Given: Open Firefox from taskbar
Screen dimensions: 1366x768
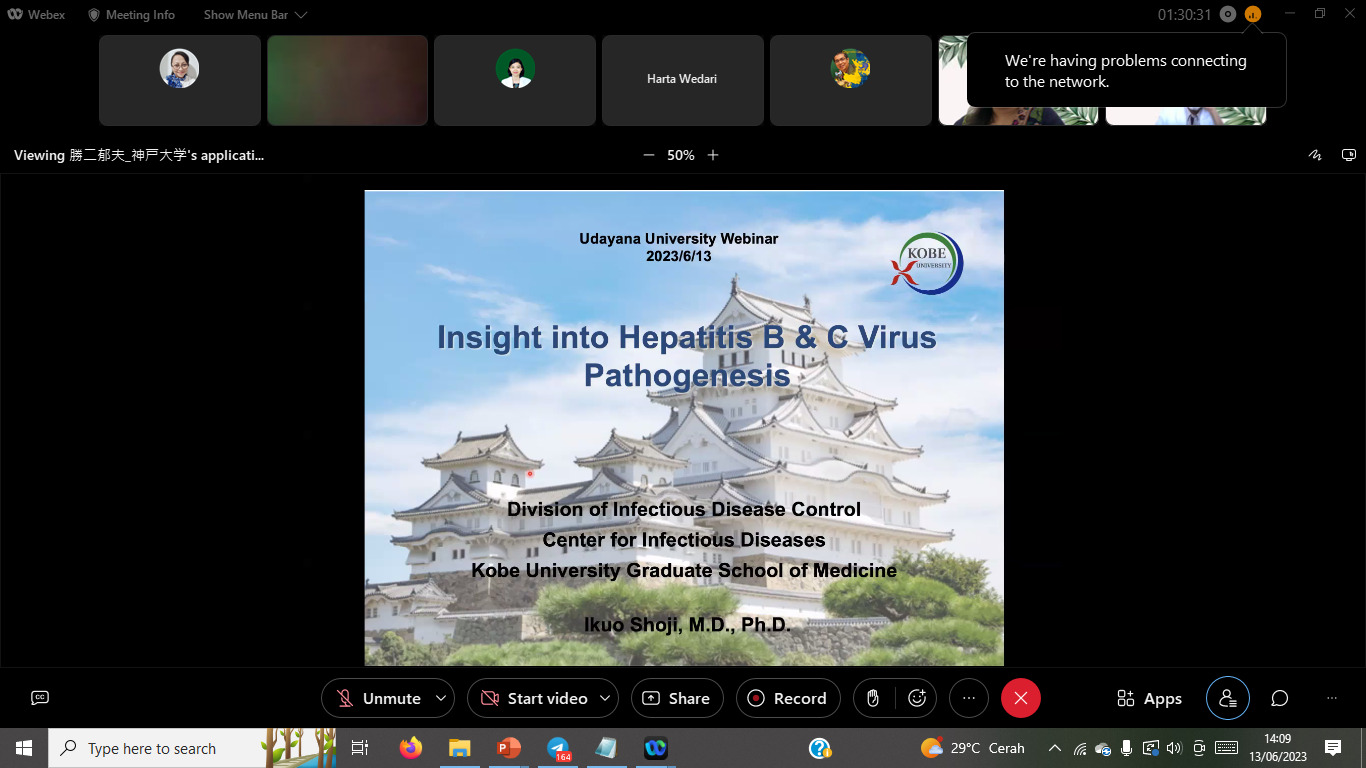Looking at the screenshot, I should pos(410,748).
